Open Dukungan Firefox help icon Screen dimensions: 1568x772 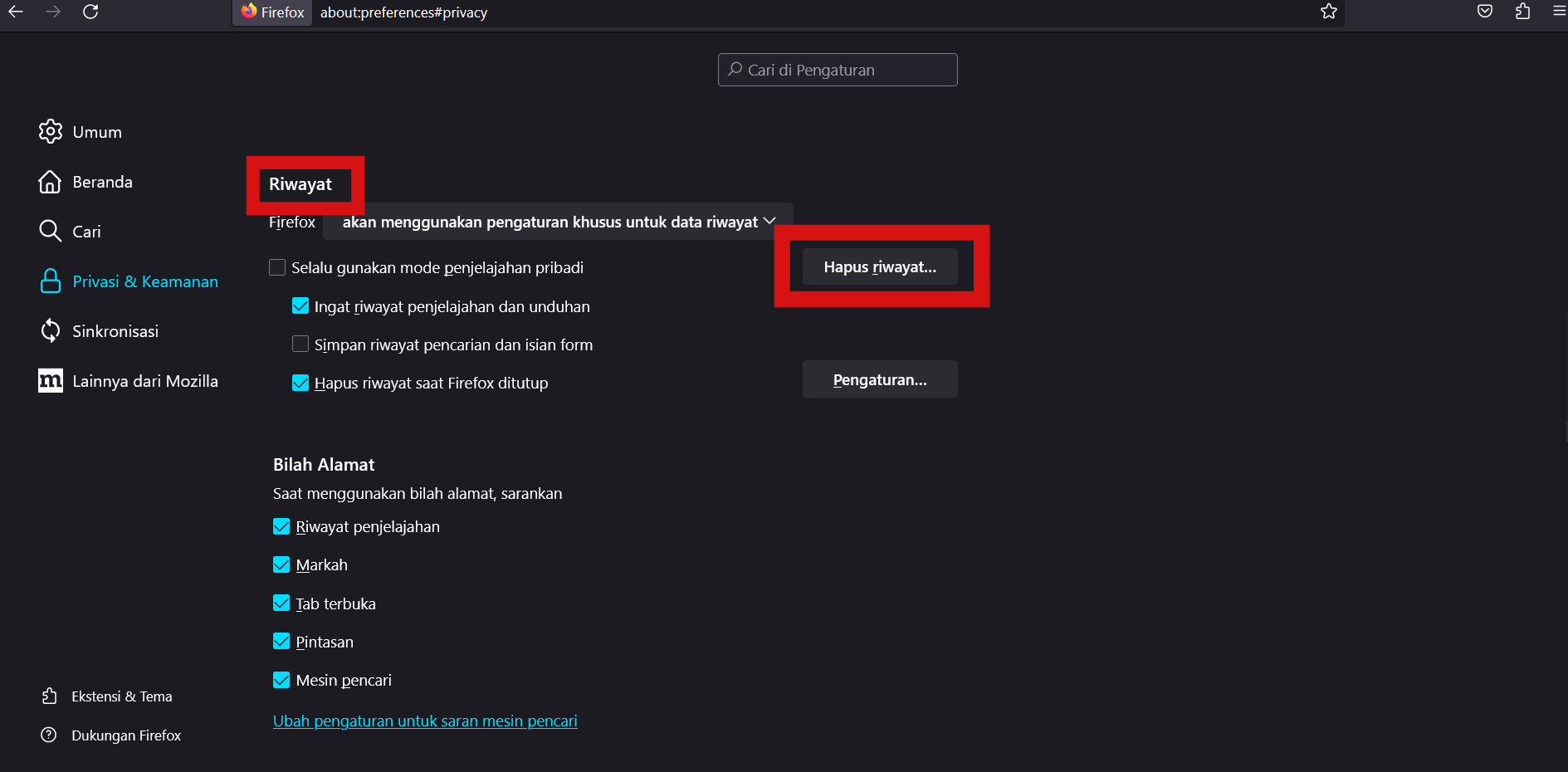tap(48, 735)
